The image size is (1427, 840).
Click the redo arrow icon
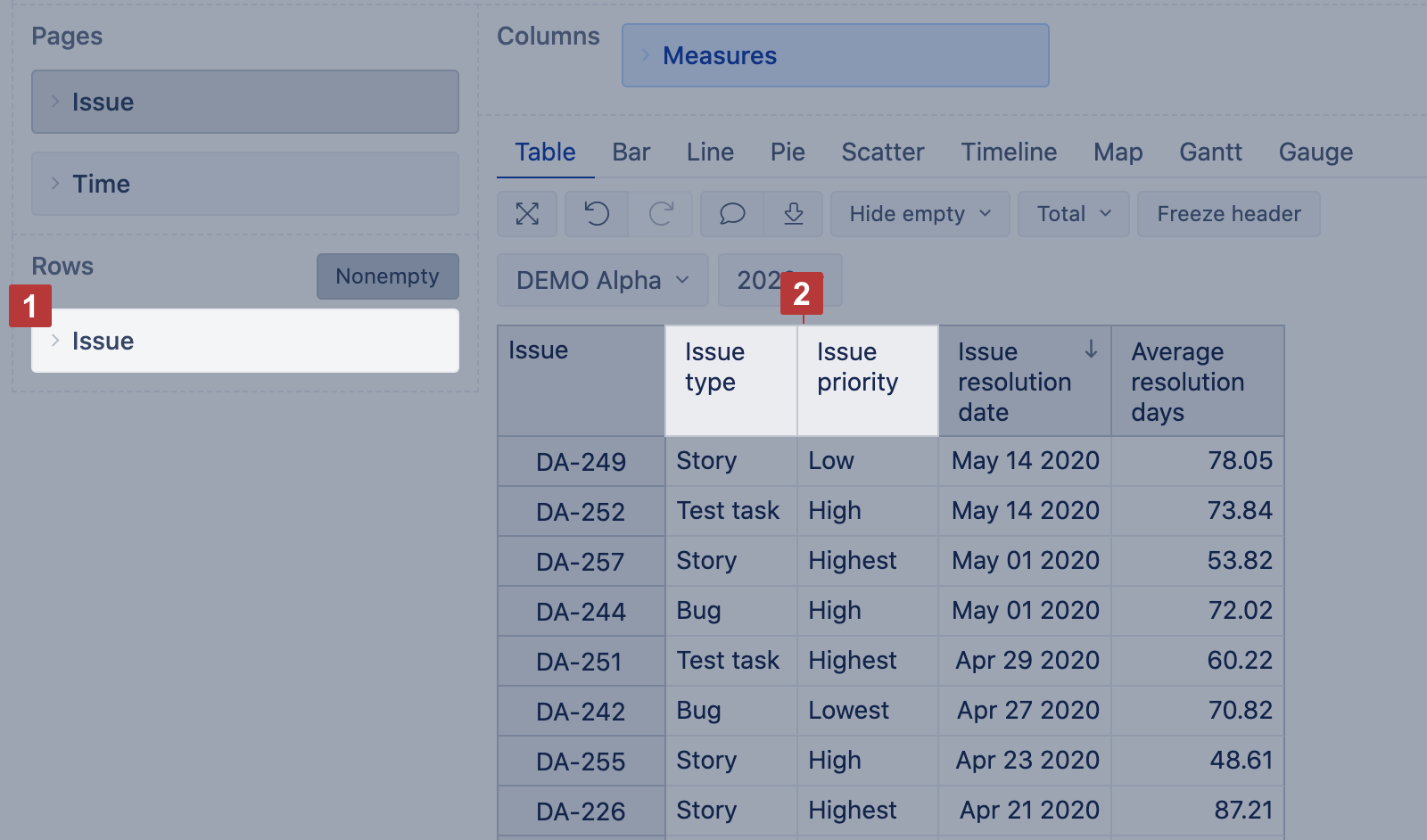tap(661, 214)
